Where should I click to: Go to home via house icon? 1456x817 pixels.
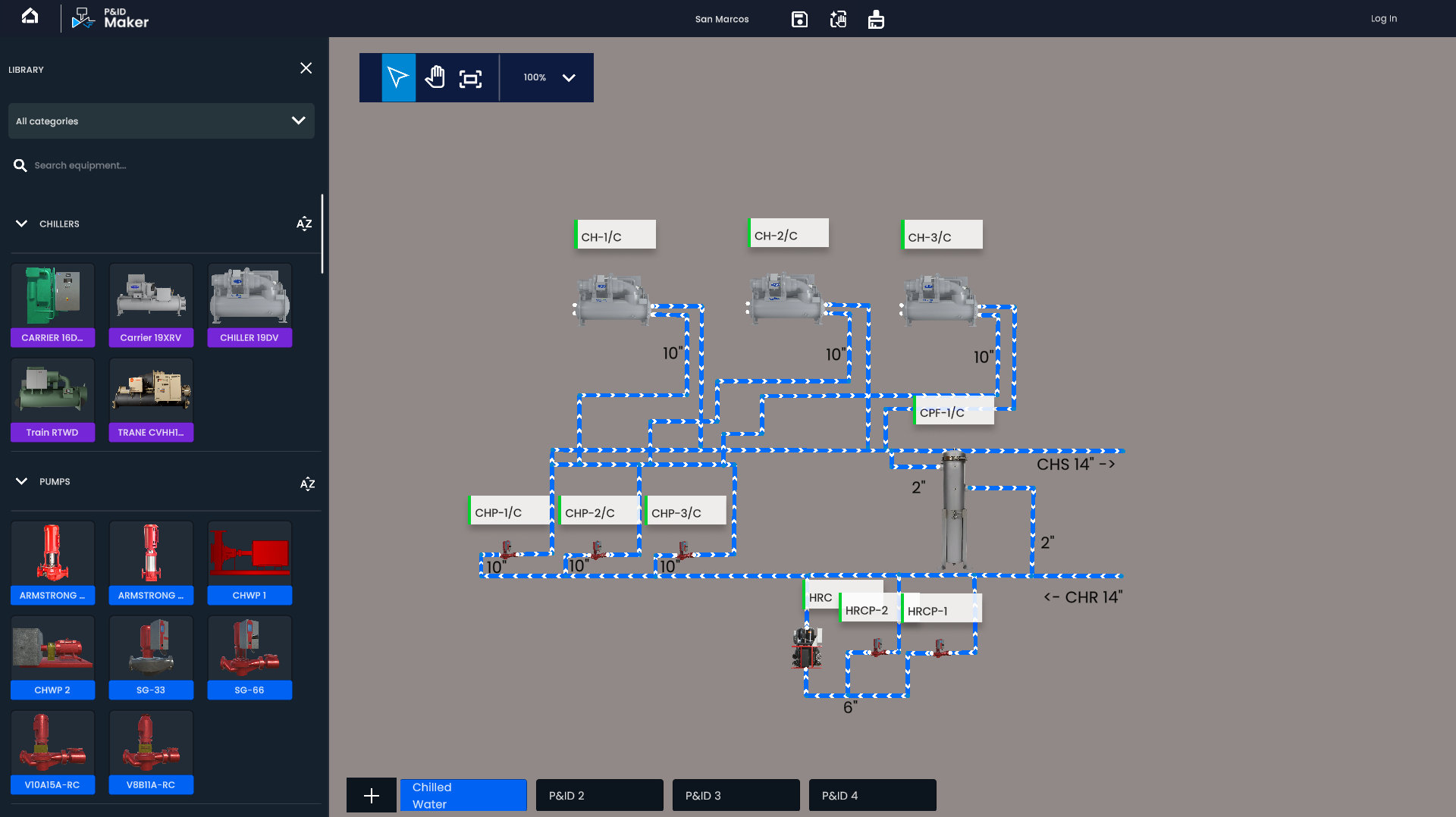point(30,17)
